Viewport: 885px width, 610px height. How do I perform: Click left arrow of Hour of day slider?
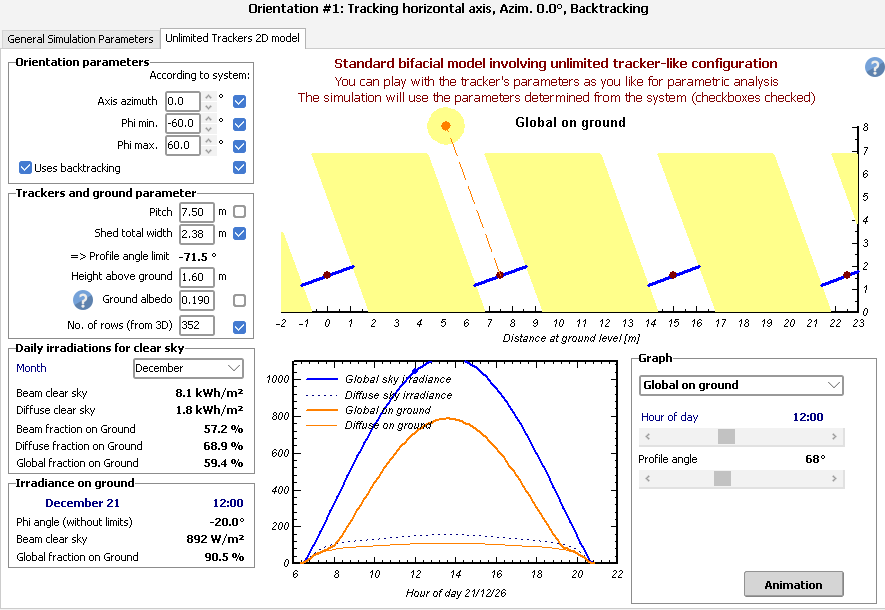point(647,437)
